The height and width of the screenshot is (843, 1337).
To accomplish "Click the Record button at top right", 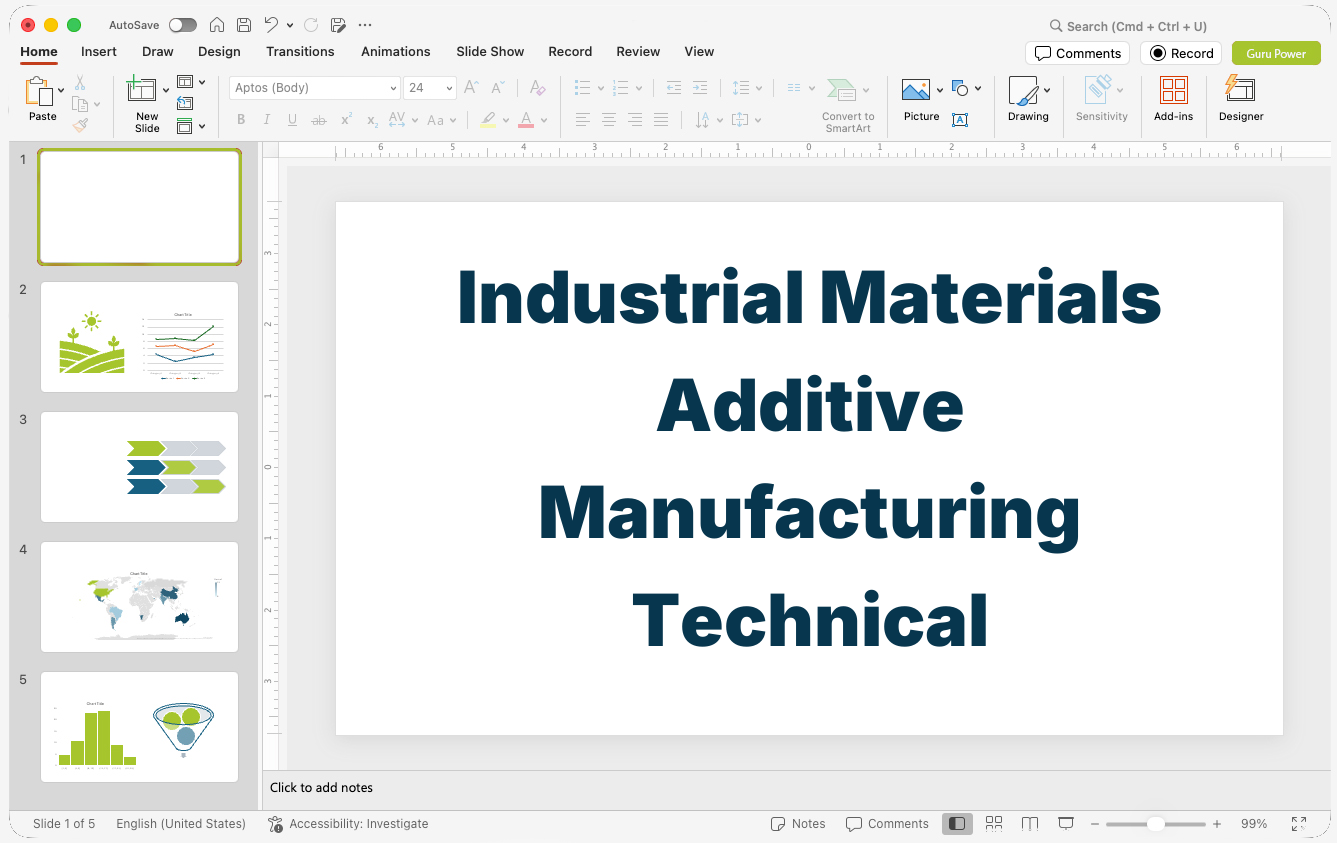I will pos(1181,53).
